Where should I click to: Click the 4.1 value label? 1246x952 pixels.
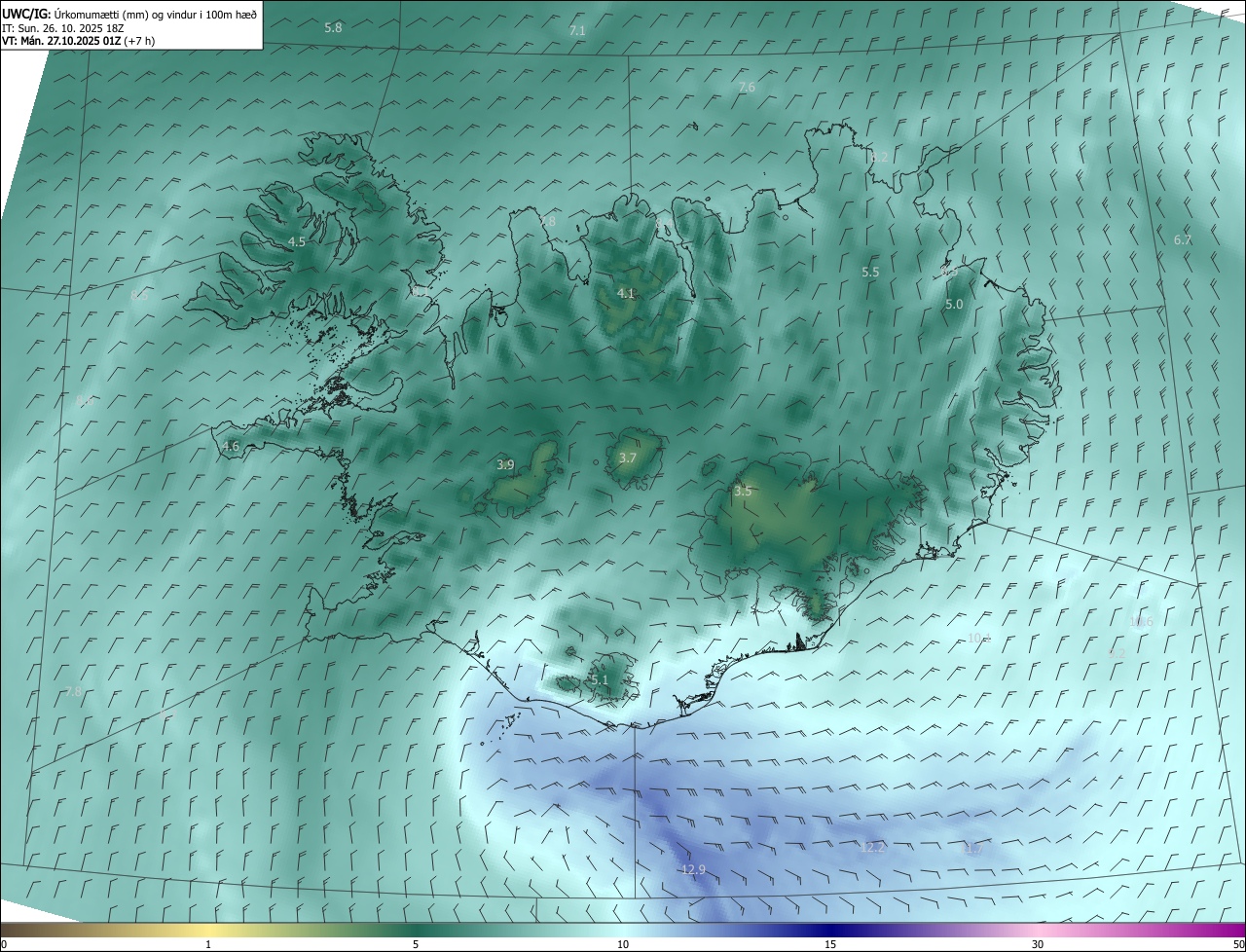626,293
